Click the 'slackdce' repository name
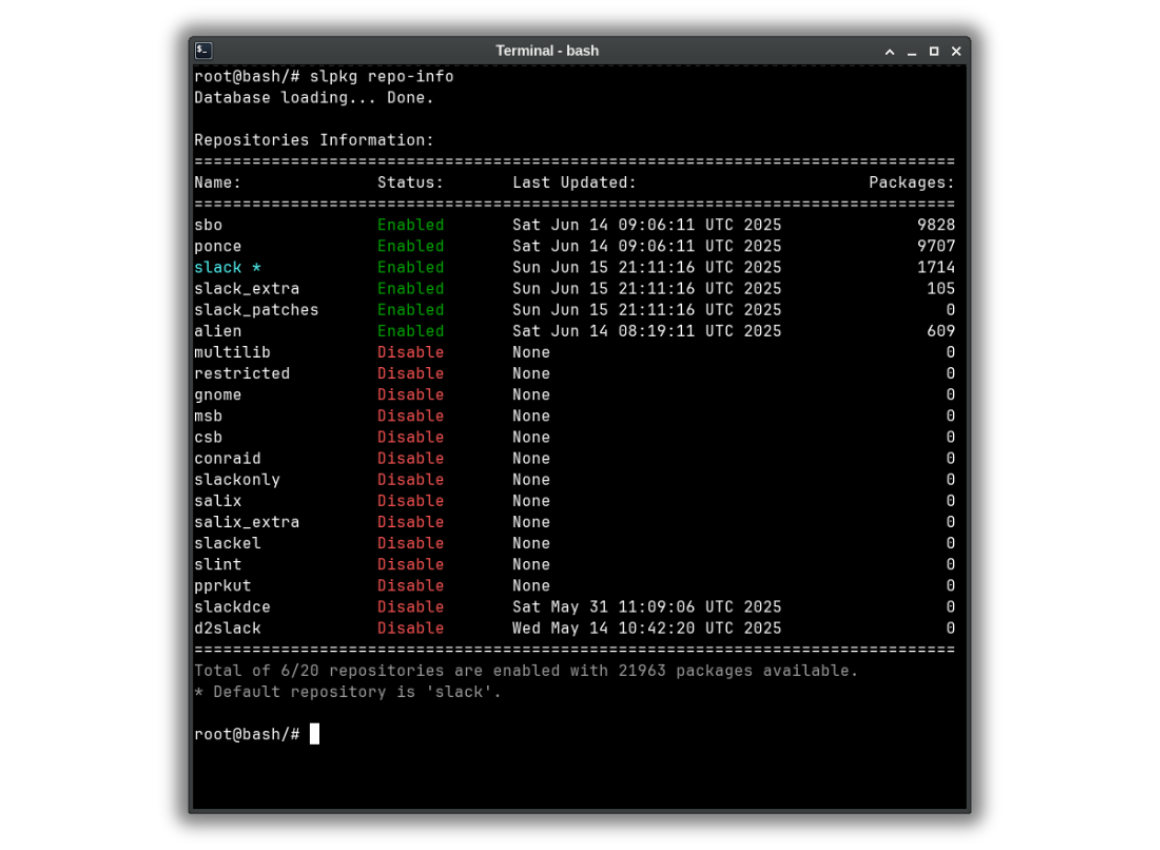Viewport: 1160px width, 850px height. [232, 607]
